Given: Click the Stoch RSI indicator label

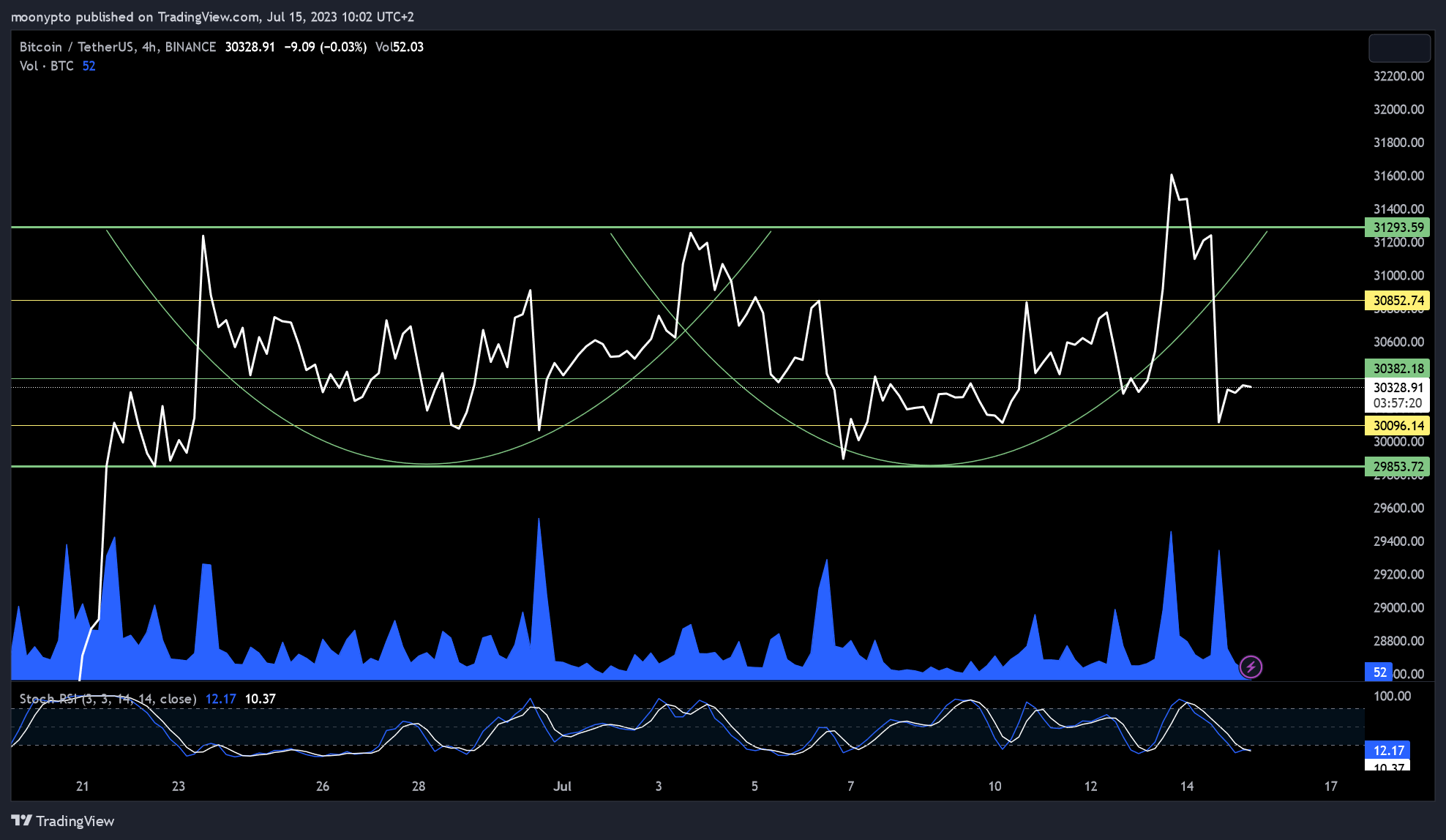Looking at the screenshot, I should coord(108,699).
